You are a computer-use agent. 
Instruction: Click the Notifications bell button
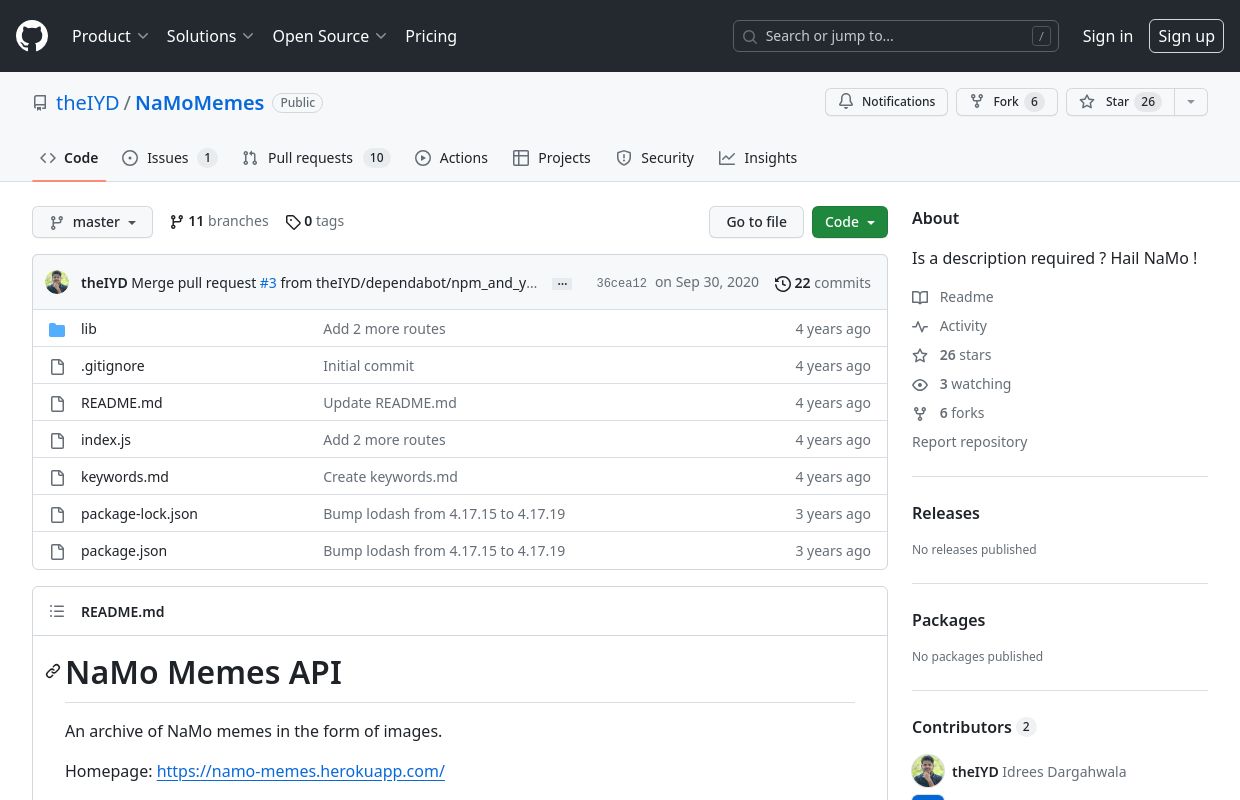coord(886,102)
